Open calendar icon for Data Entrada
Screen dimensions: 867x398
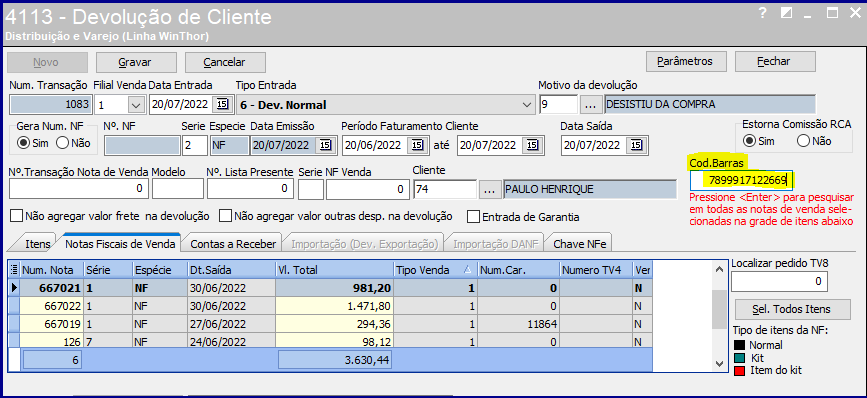click(222, 104)
